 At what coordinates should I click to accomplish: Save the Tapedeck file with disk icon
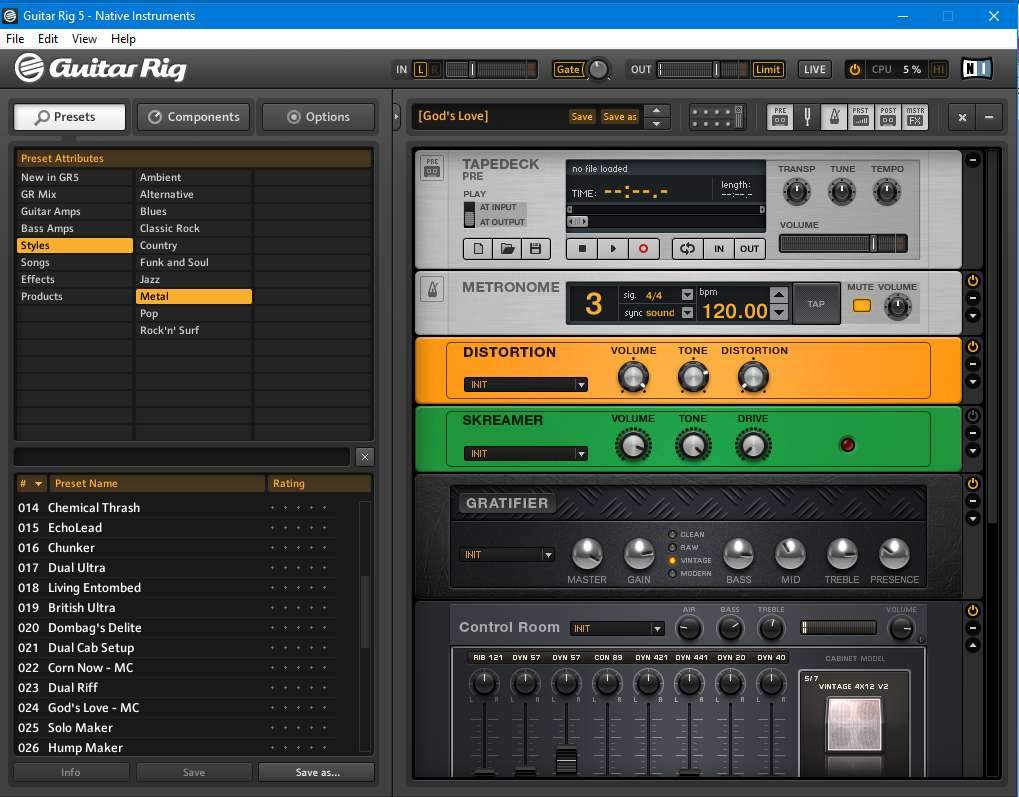535,249
